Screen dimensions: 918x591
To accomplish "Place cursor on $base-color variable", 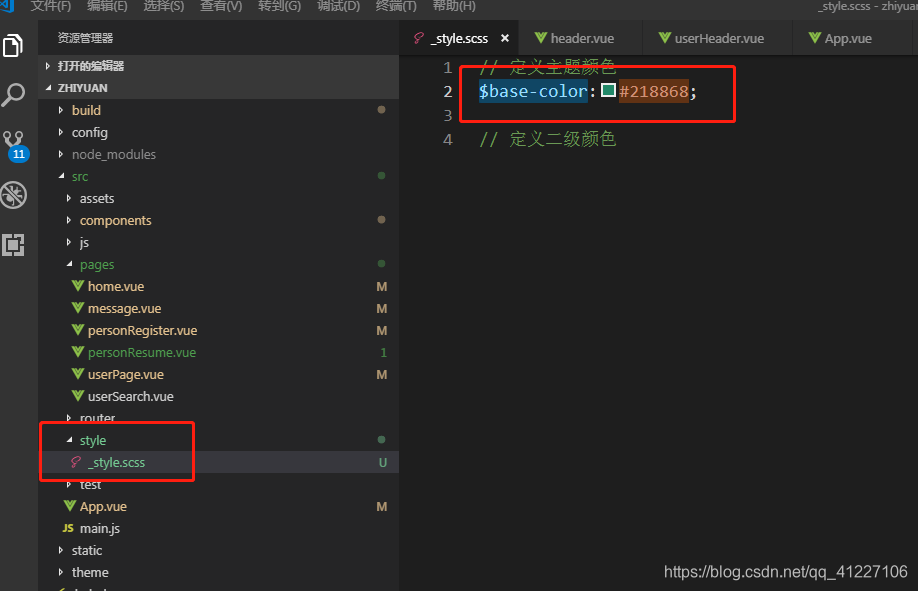I will tap(533, 91).
